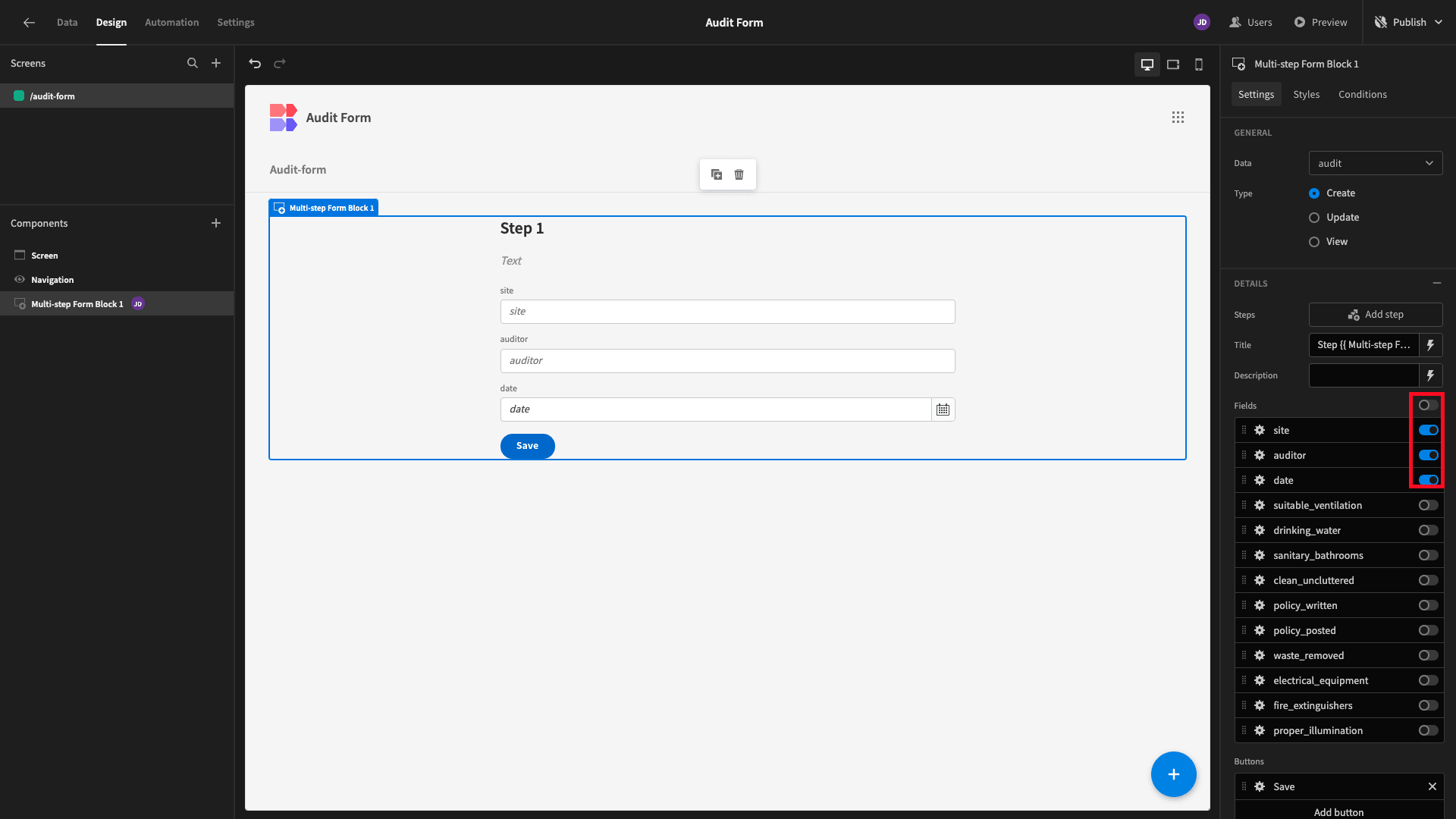The height and width of the screenshot is (819, 1456).
Task: Collapse the DETAILS section
Action: (x=1437, y=283)
